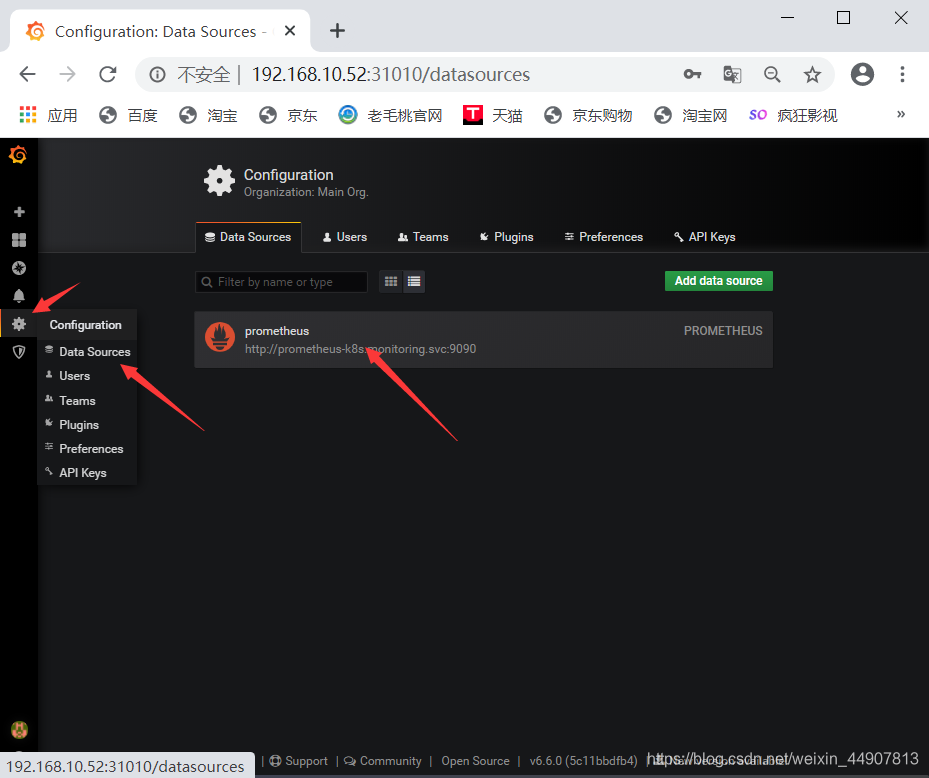Open the Support footer link
Image resolution: width=929 pixels, height=778 pixels.
299,761
